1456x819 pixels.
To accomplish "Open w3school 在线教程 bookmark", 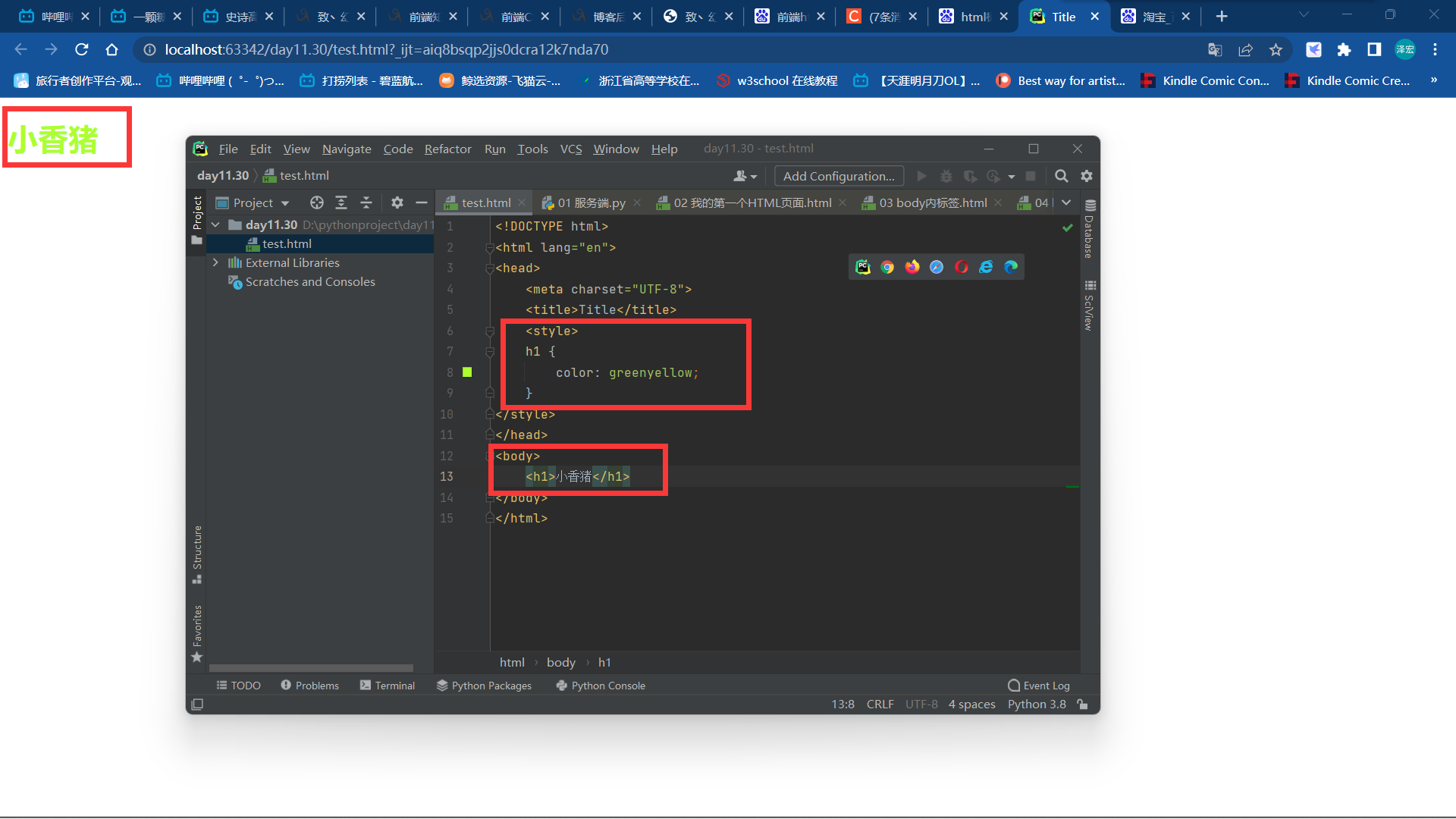I will coord(777,80).
